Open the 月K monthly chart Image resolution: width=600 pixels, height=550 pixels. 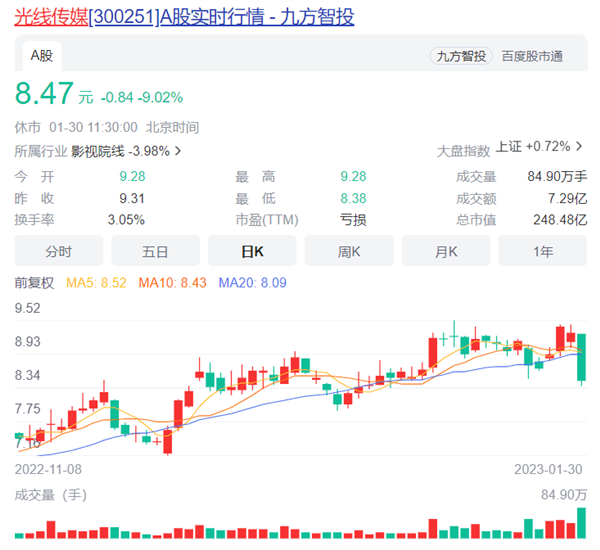(x=446, y=251)
